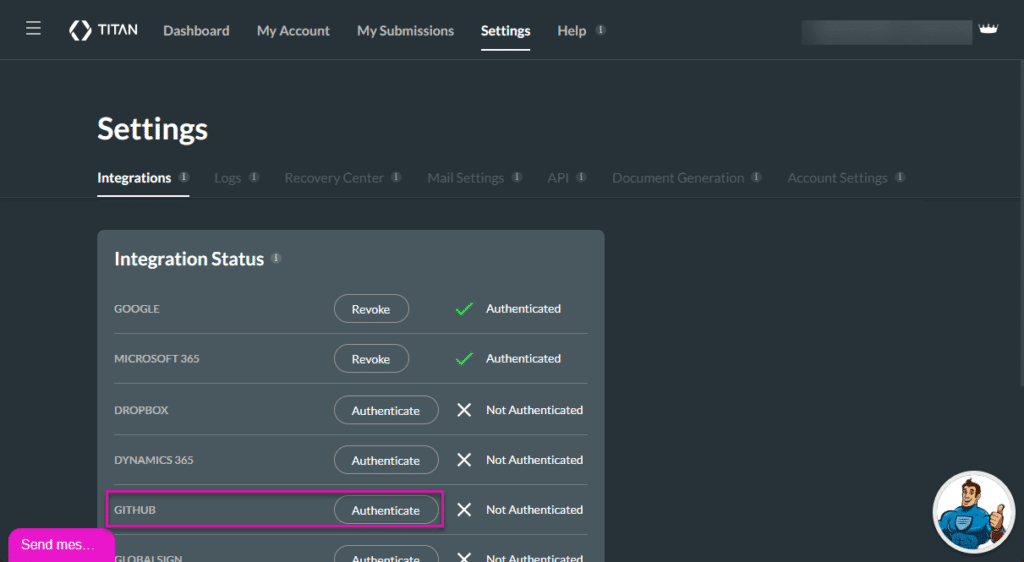Click info icon next to Integrations tab
This screenshot has width=1024, height=562.
(184, 177)
